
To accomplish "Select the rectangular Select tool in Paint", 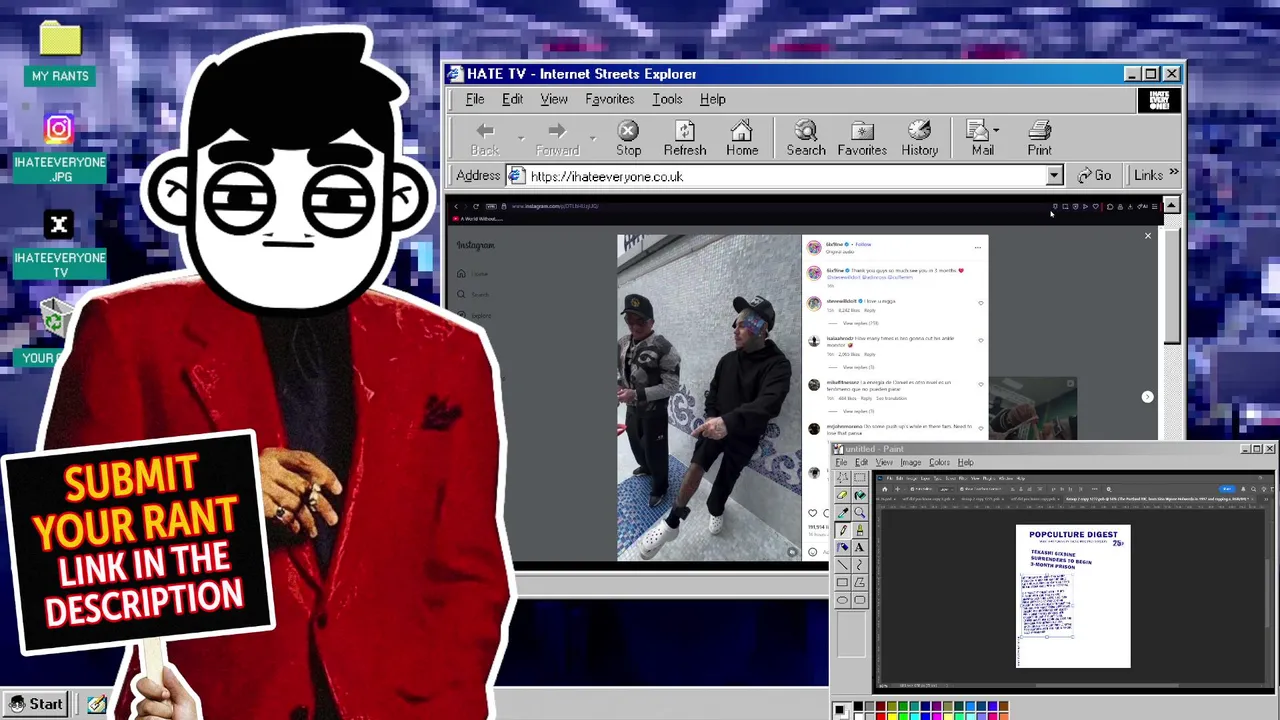I will point(860,477).
